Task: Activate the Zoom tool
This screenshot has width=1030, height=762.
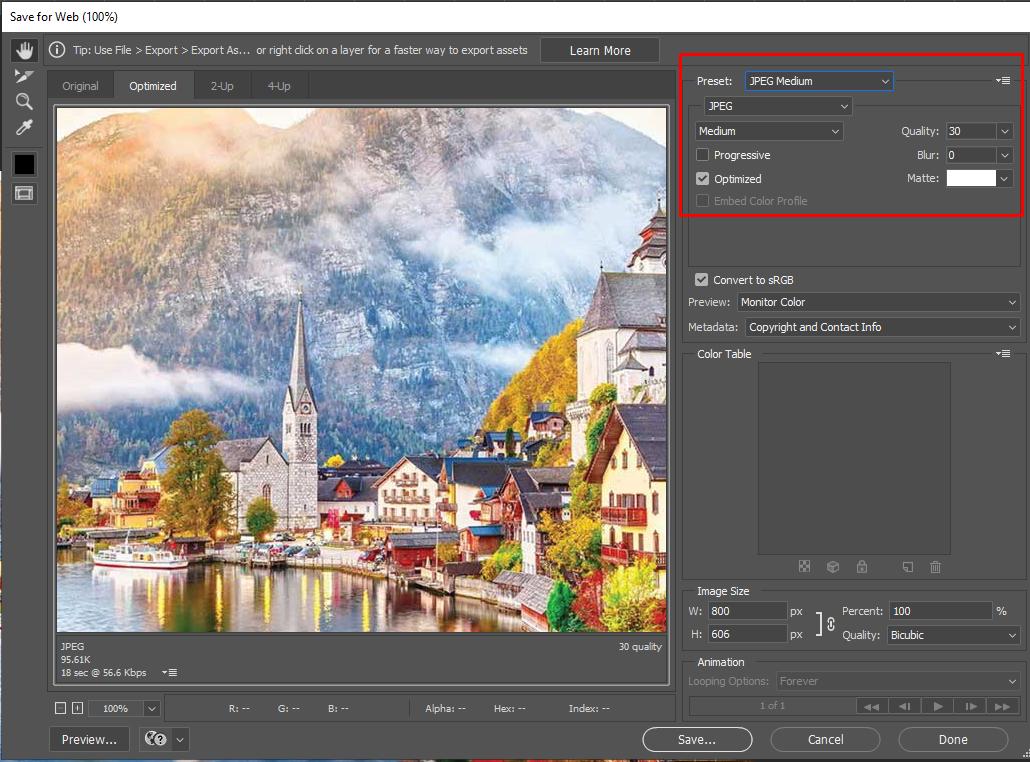Action: point(24,101)
